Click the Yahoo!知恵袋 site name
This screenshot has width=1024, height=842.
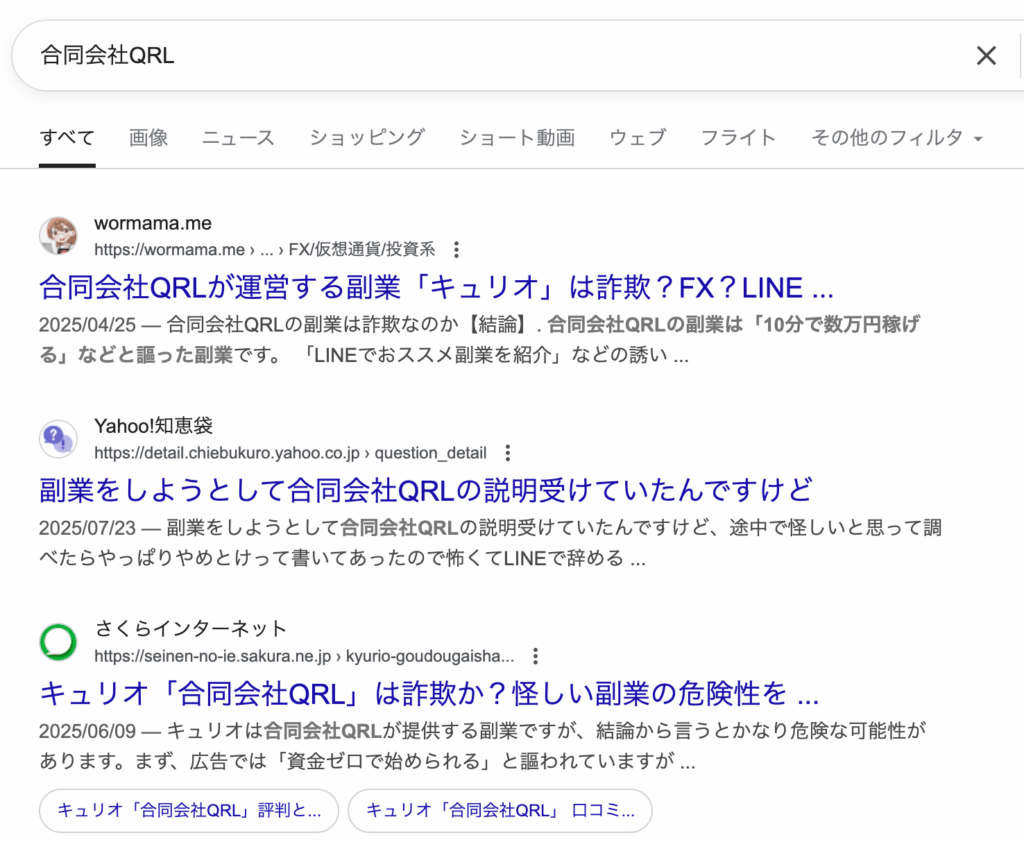153,426
